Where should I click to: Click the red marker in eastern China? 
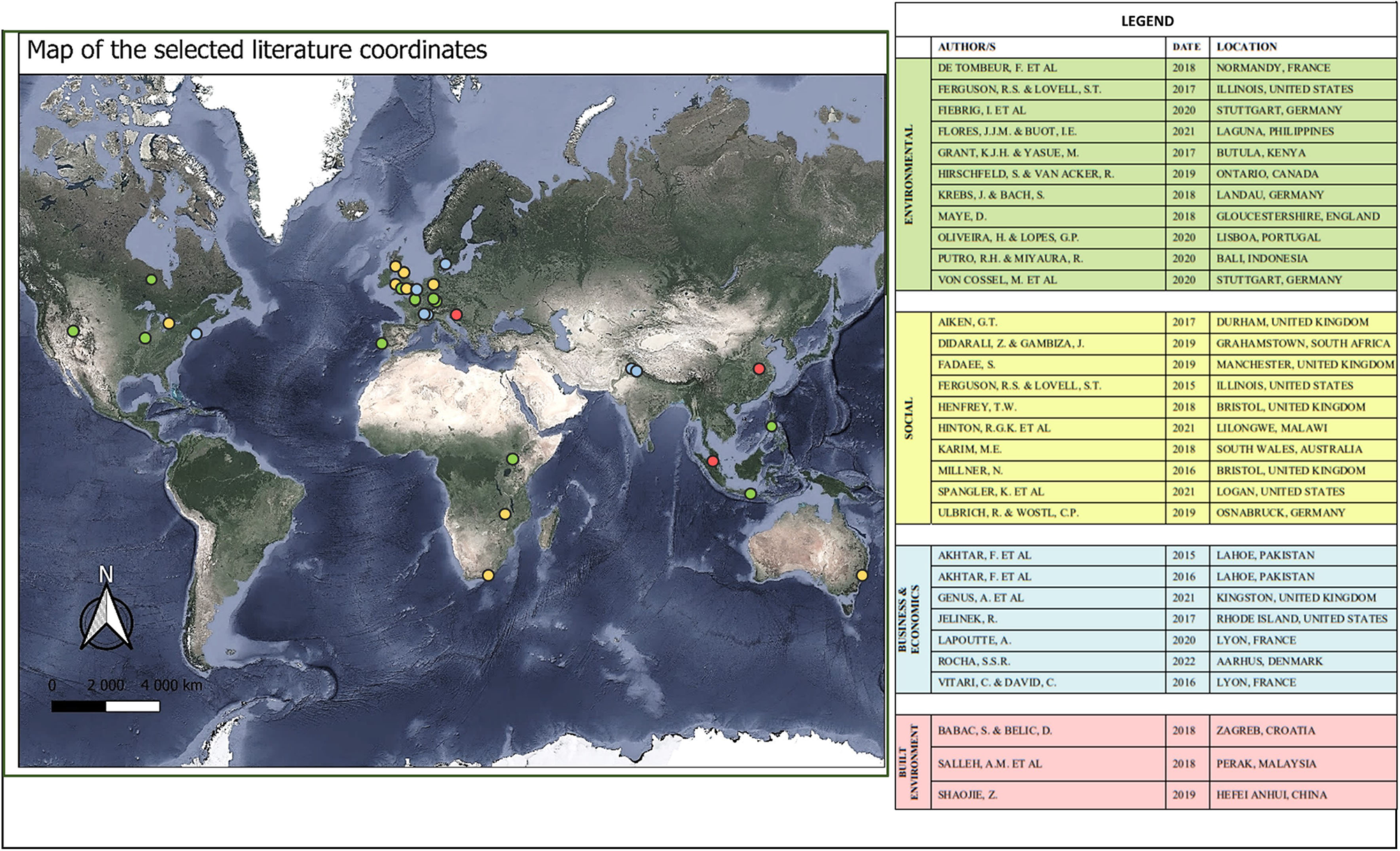point(759,369)
